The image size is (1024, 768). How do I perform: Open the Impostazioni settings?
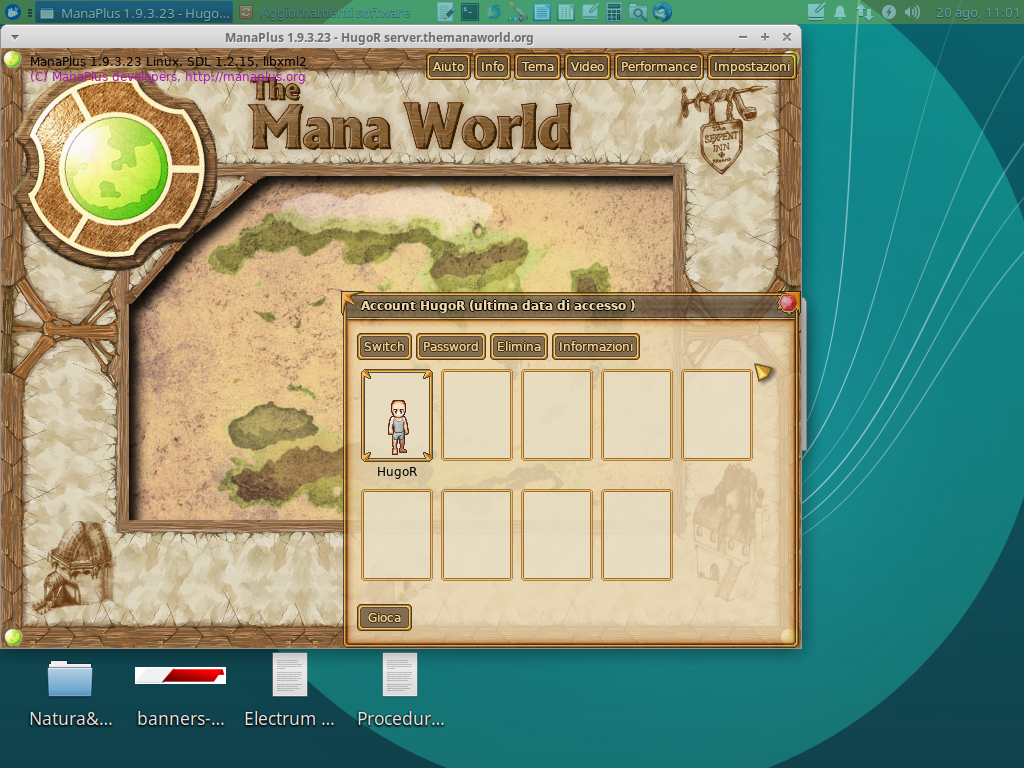pyautogui.click(x=752, y=67)
